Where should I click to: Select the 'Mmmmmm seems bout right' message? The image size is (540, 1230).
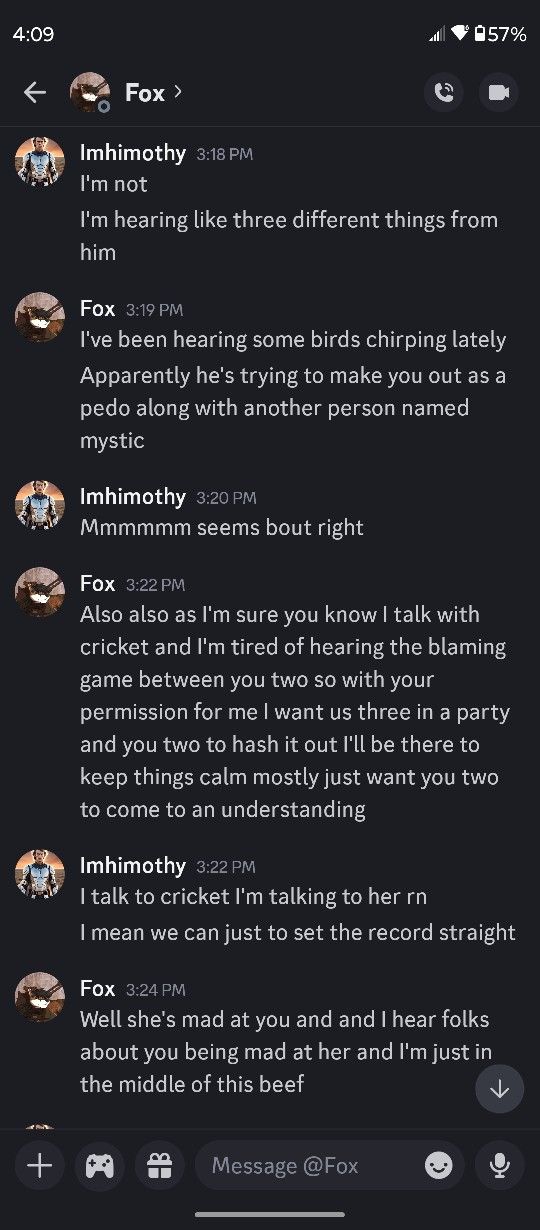pyautogui.click(x=222, y=528)
